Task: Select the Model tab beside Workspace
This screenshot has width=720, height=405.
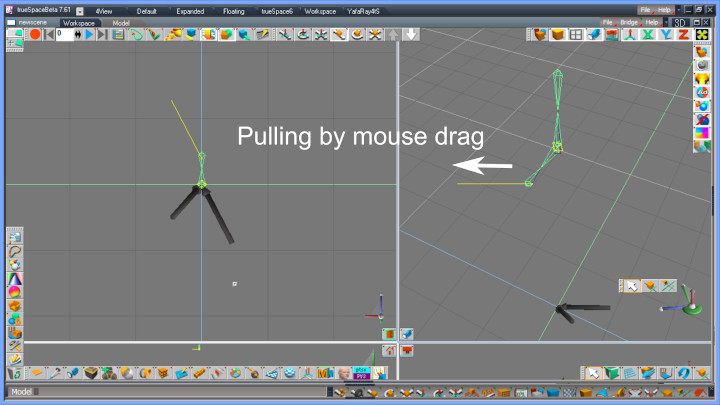Action: click(x=121, y=23)
